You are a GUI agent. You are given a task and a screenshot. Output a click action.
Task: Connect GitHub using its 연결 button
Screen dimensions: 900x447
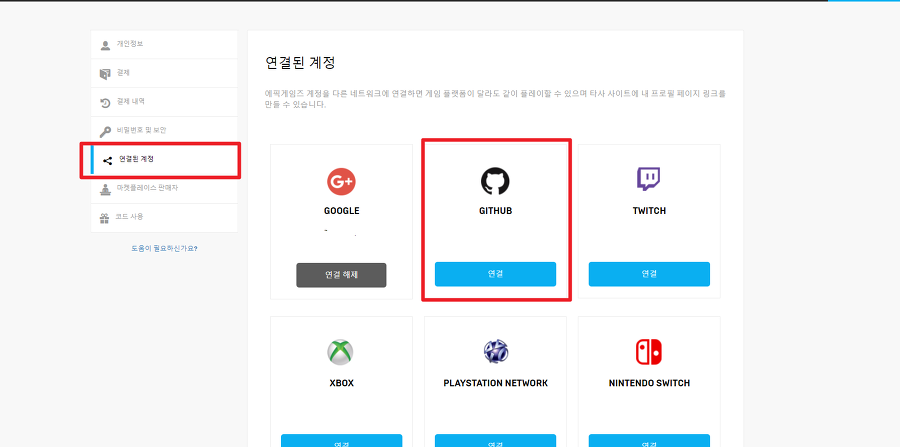[x=495, y=274]
